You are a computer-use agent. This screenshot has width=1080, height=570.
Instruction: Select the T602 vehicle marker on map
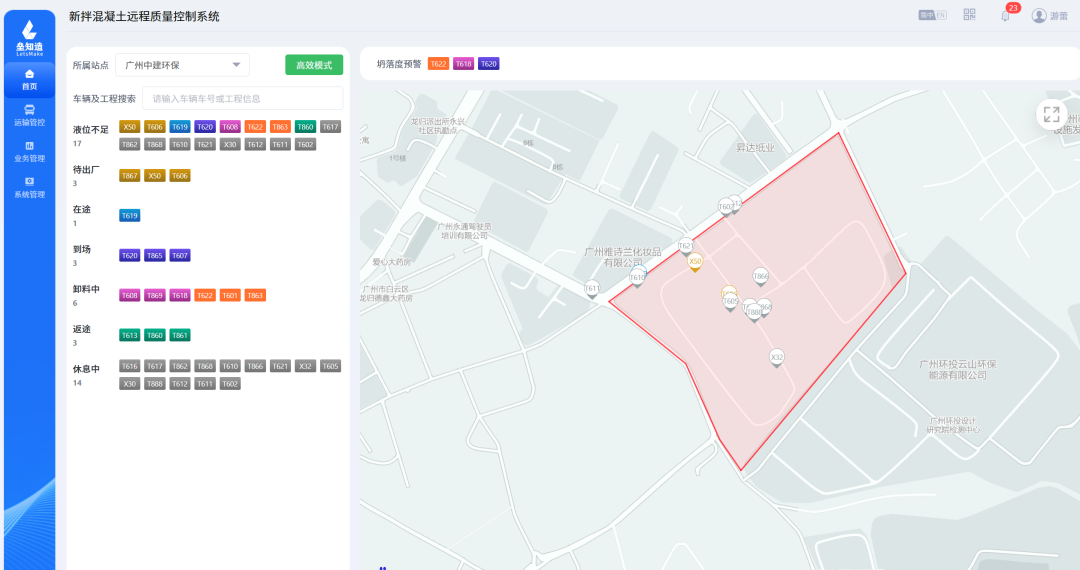725,207
